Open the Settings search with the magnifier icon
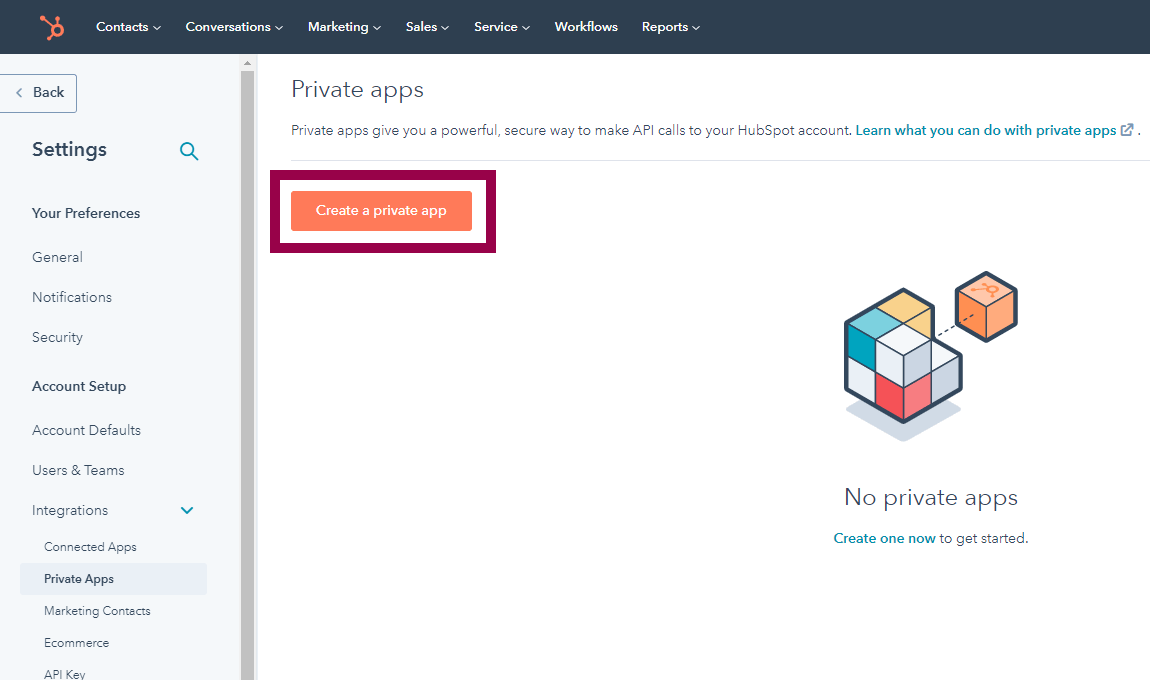1150x680 pixels. tap(189, 151)
